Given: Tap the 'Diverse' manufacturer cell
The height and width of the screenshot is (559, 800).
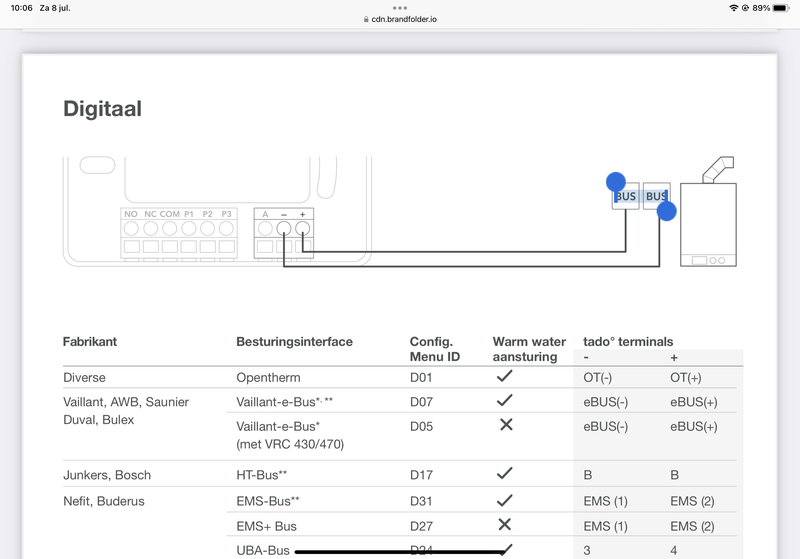Looking at the screenshot, I should coord(84,378).
